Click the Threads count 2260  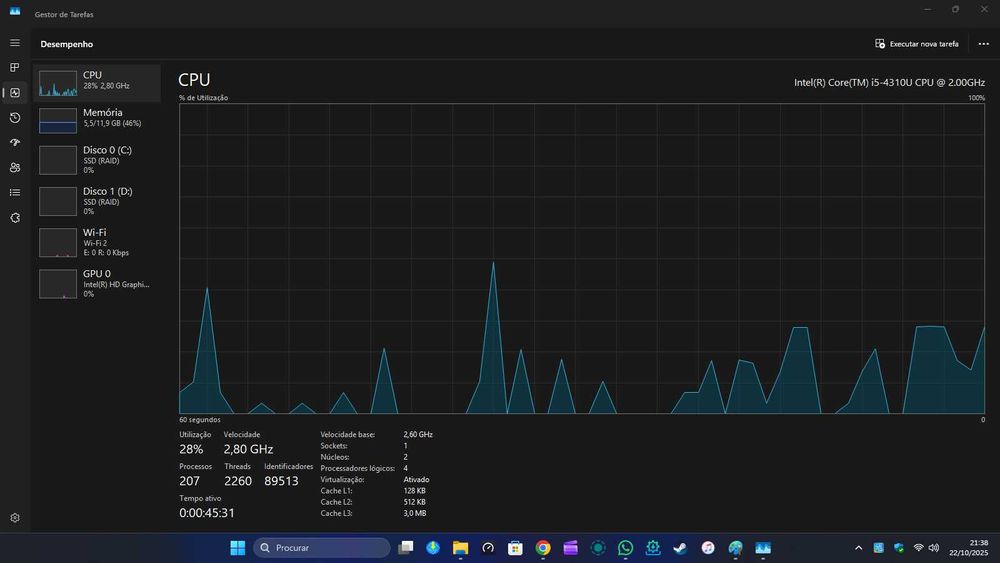pos(238,481)
